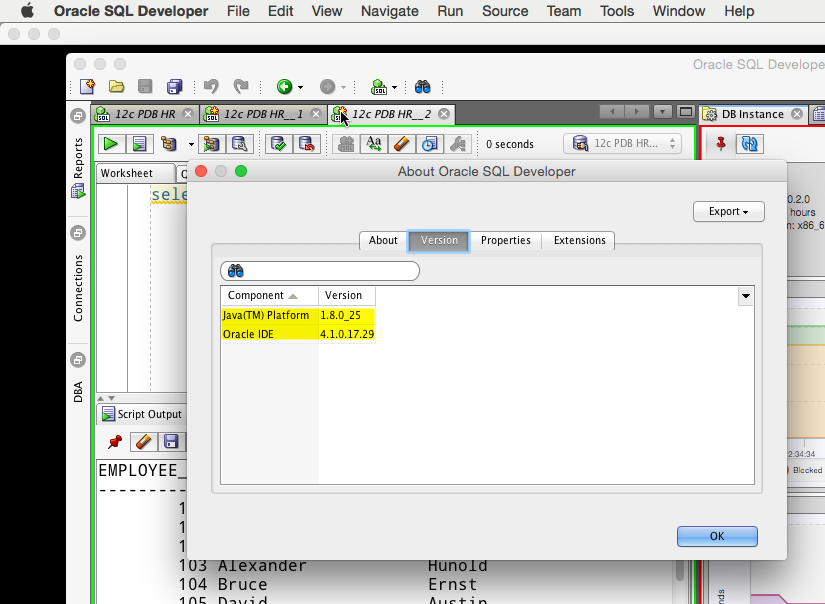Image resolution: width=825 pixels, height=604 pixels.
Task: Click the Save All toolbar icon
Action: pyautogui.click(x=174, y=86)
